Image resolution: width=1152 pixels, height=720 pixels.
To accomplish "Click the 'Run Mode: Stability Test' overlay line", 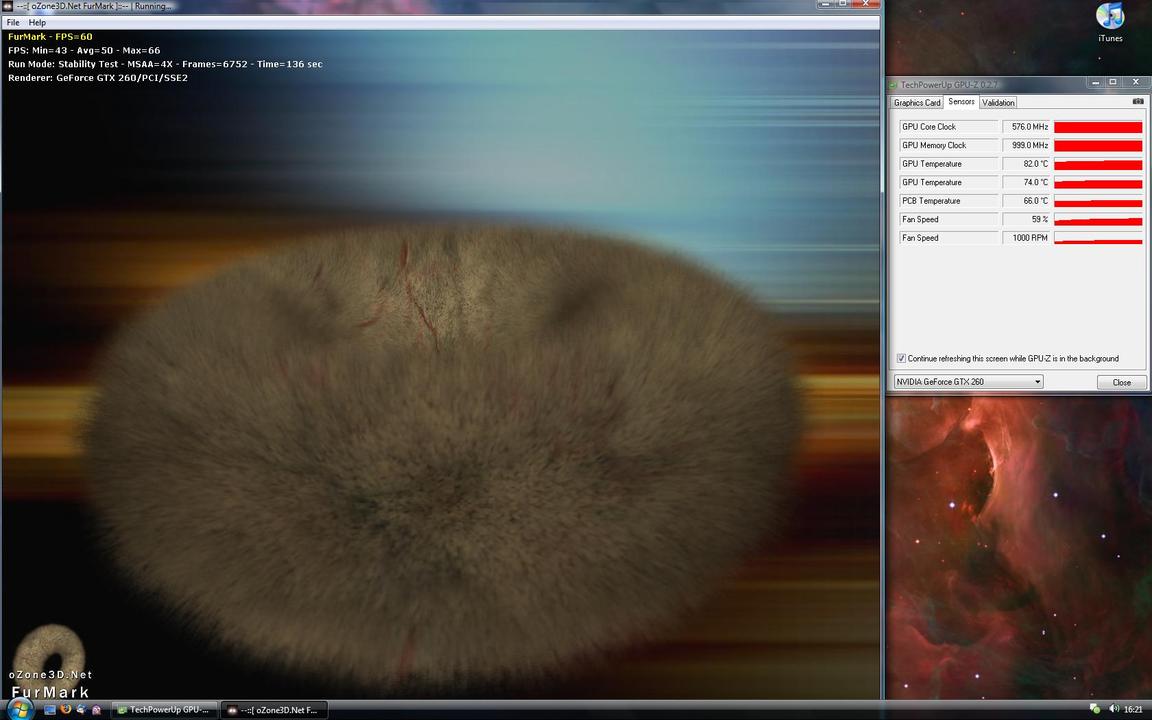I will (165, 64).
